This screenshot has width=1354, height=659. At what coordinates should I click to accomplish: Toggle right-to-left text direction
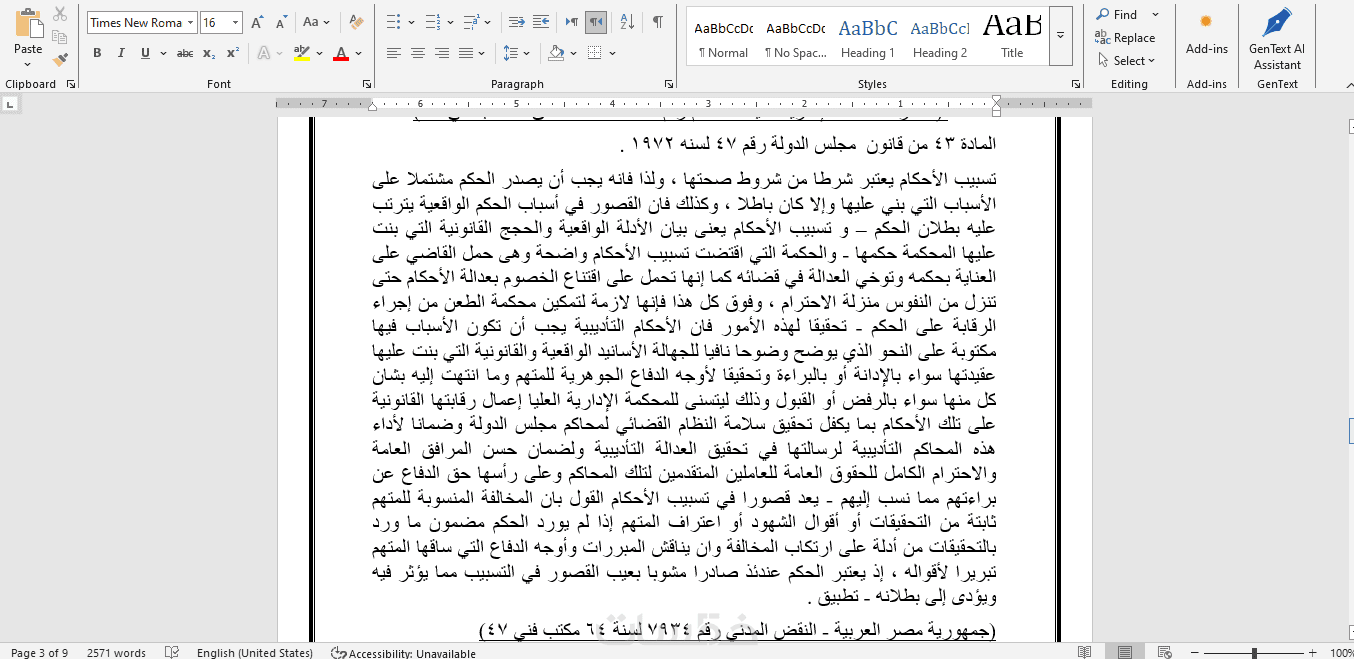tap(596, 22)
